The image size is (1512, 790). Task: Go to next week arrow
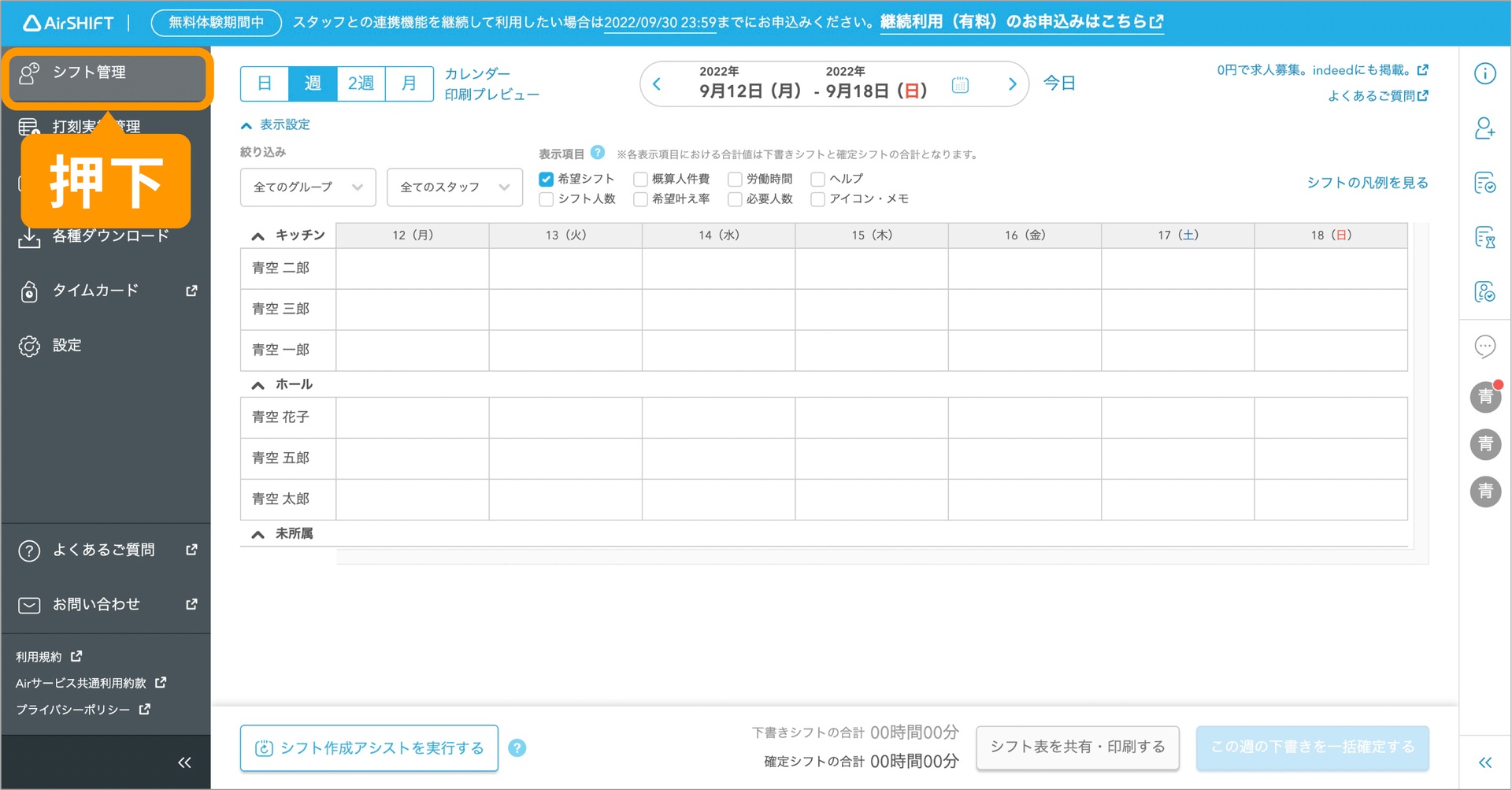point(1012,84)
